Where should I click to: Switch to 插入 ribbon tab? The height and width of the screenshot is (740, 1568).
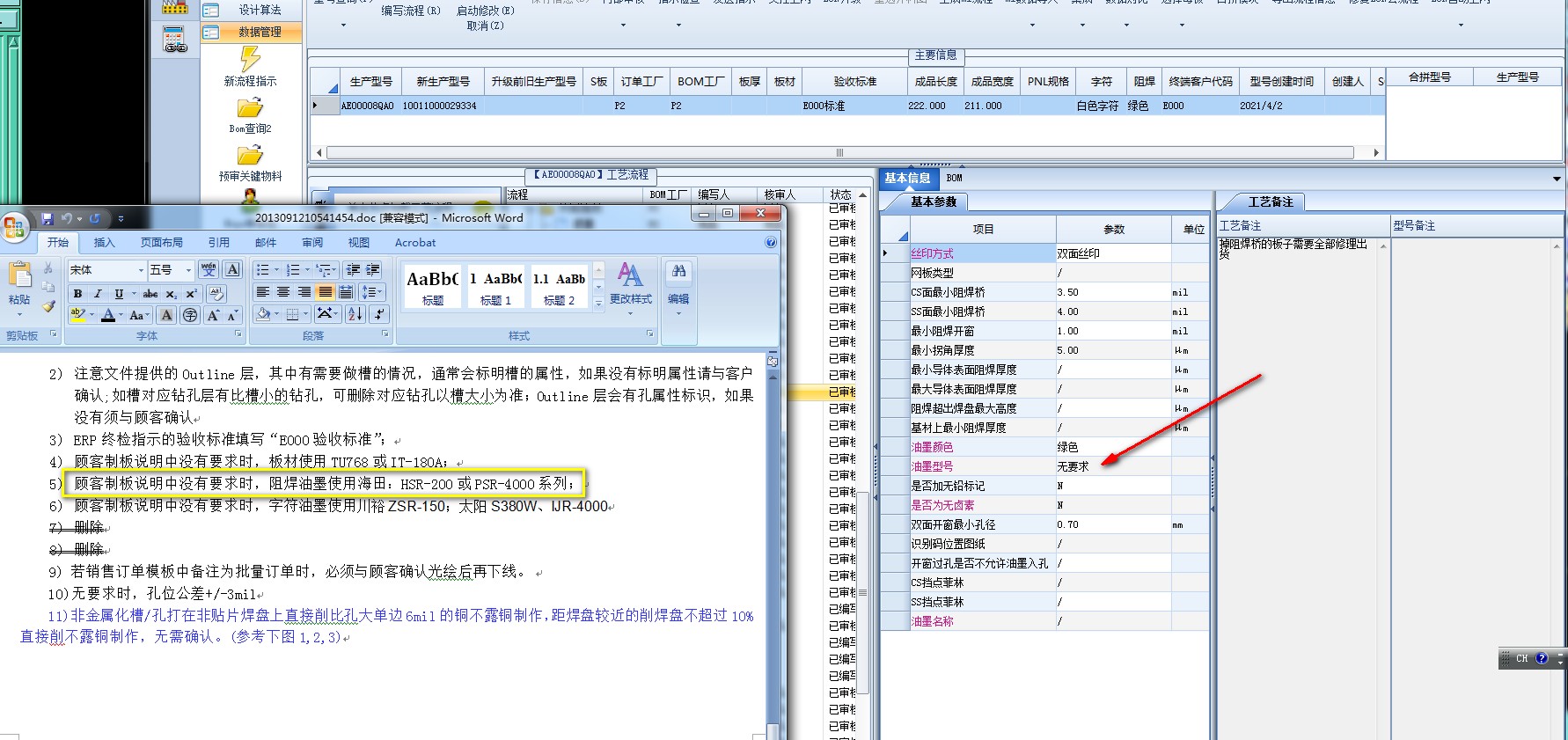[104, 243]
